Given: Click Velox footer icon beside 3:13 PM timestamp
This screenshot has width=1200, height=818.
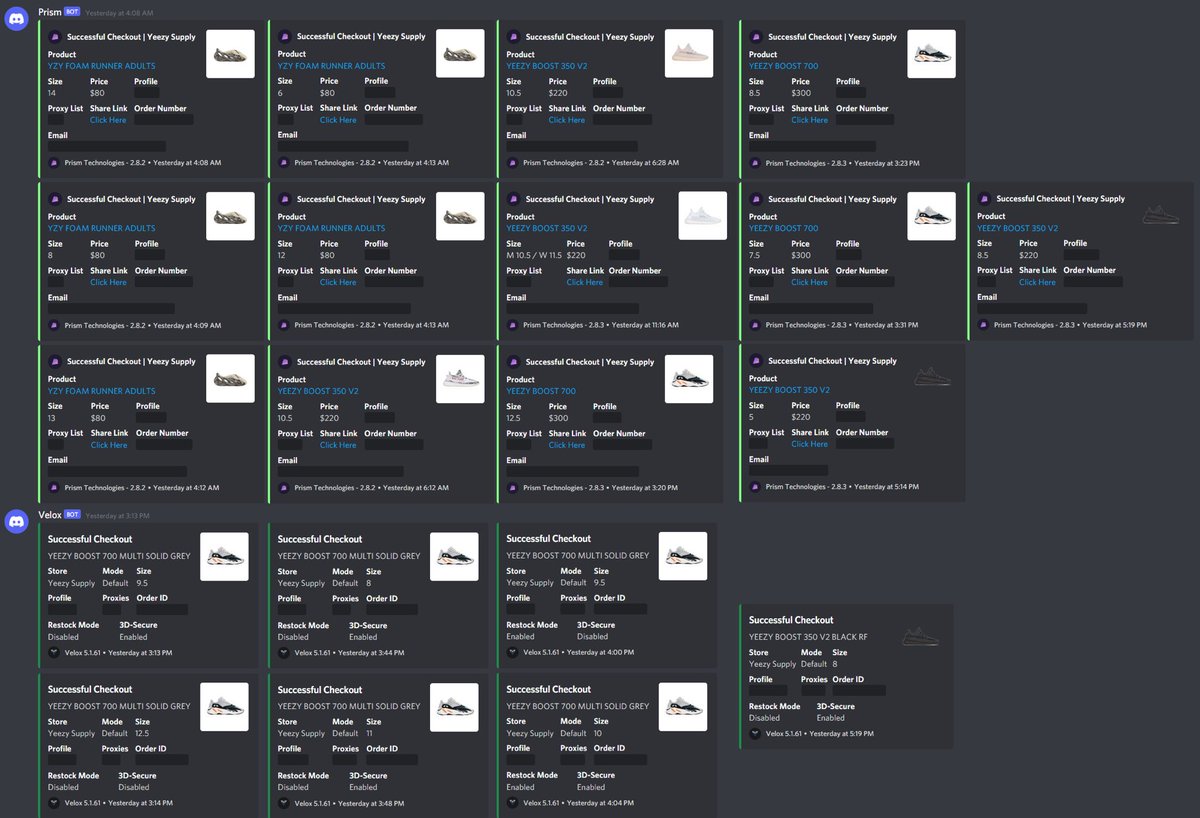Looking at the screenshot, I should [x=54, y=652].
